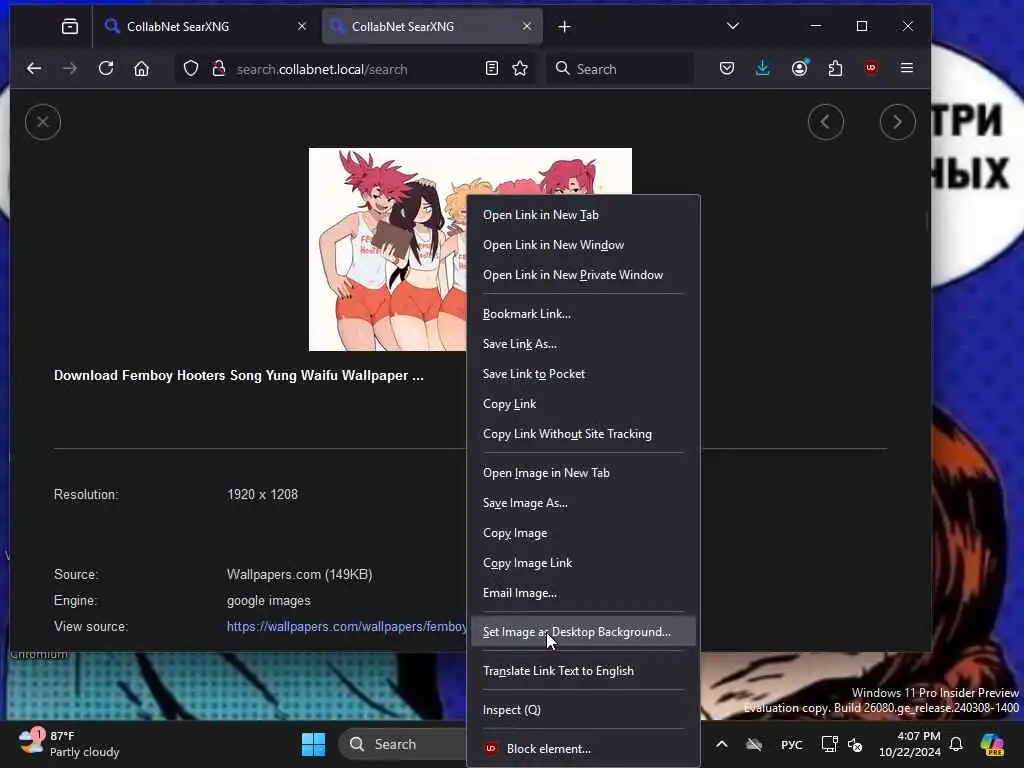Focus the toolbar Search field
Image resolution: width=1024 pixels, height=768 pixels.
[x=620, y=69]
